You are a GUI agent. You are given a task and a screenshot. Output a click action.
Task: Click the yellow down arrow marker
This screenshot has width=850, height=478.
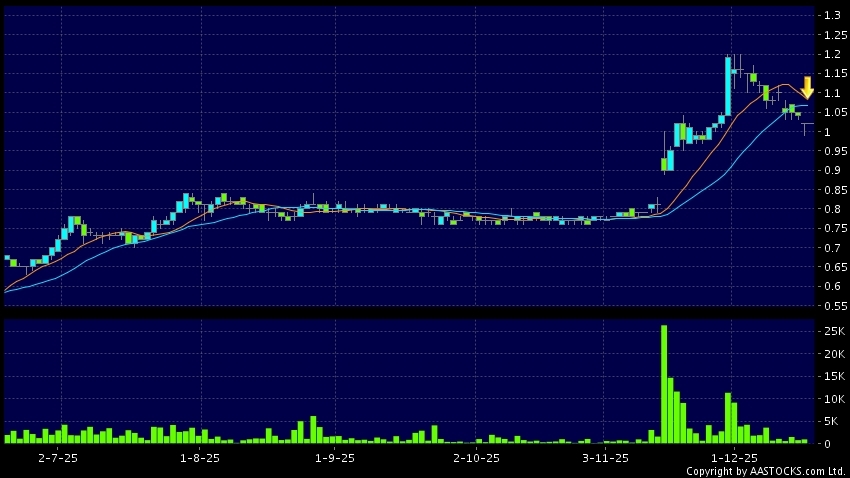pyautogui.click(x=807, y=88)
